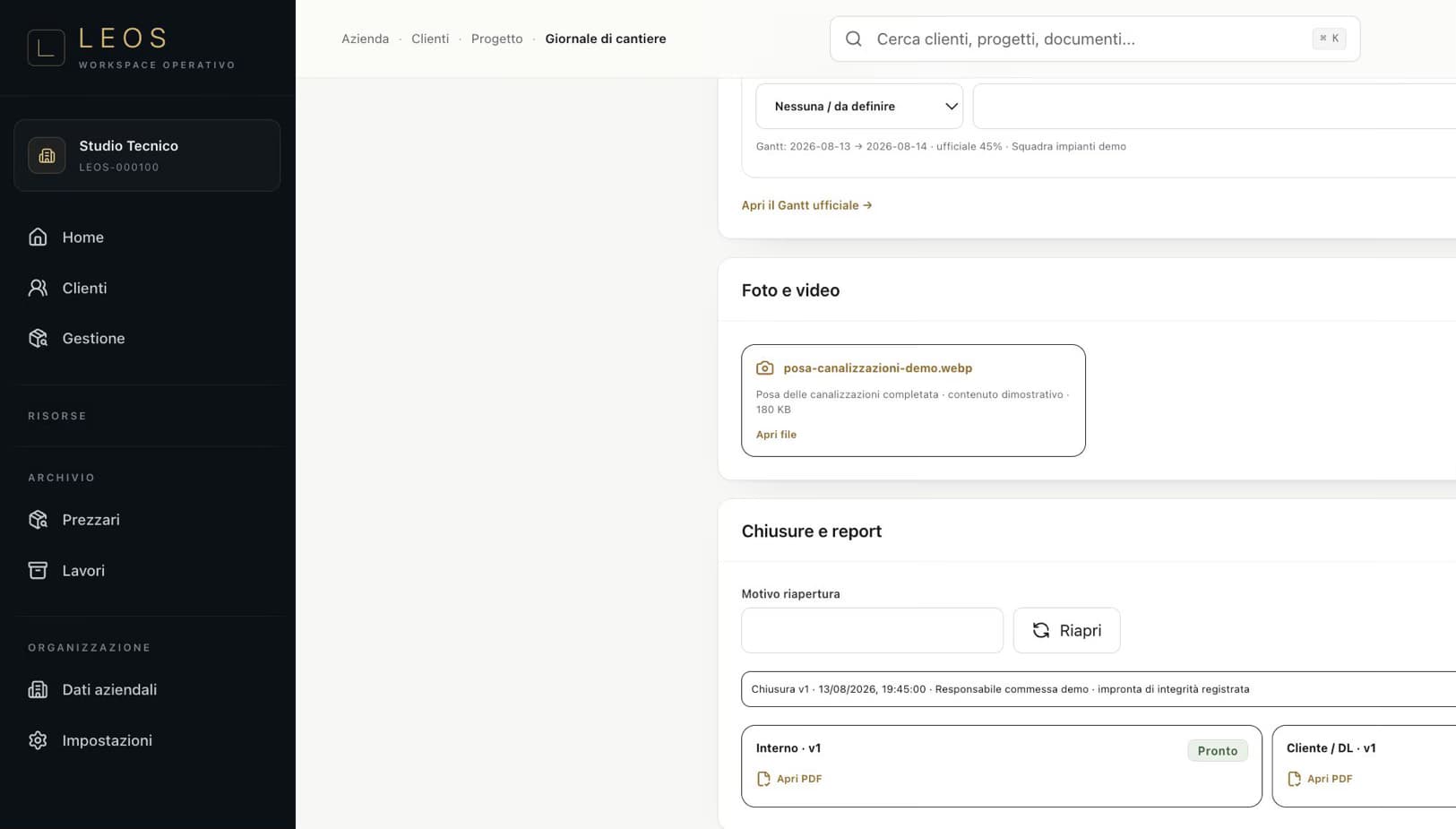Click the Gestione icon
This screenshot has height=829, width=1456.
point(38,338)
